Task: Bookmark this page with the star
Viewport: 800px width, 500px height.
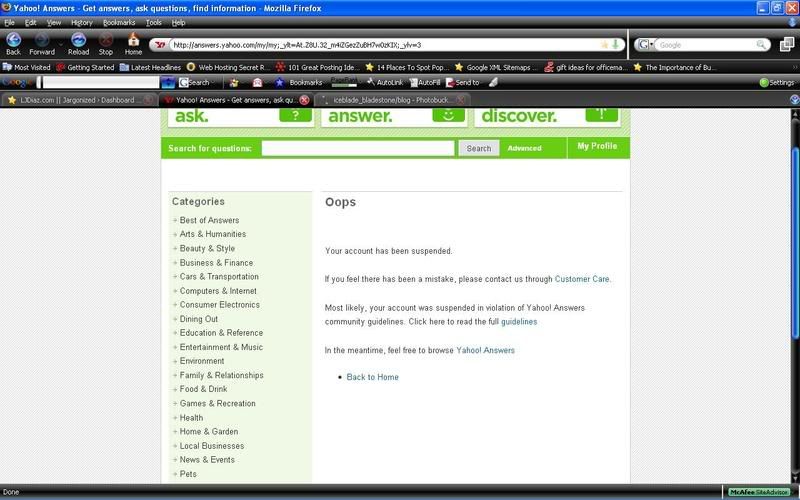Action: (605, 45)
